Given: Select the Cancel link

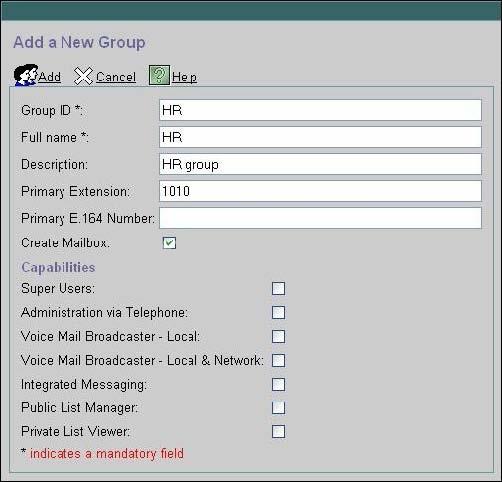Looking at the screenshot, I should point(116,77).
